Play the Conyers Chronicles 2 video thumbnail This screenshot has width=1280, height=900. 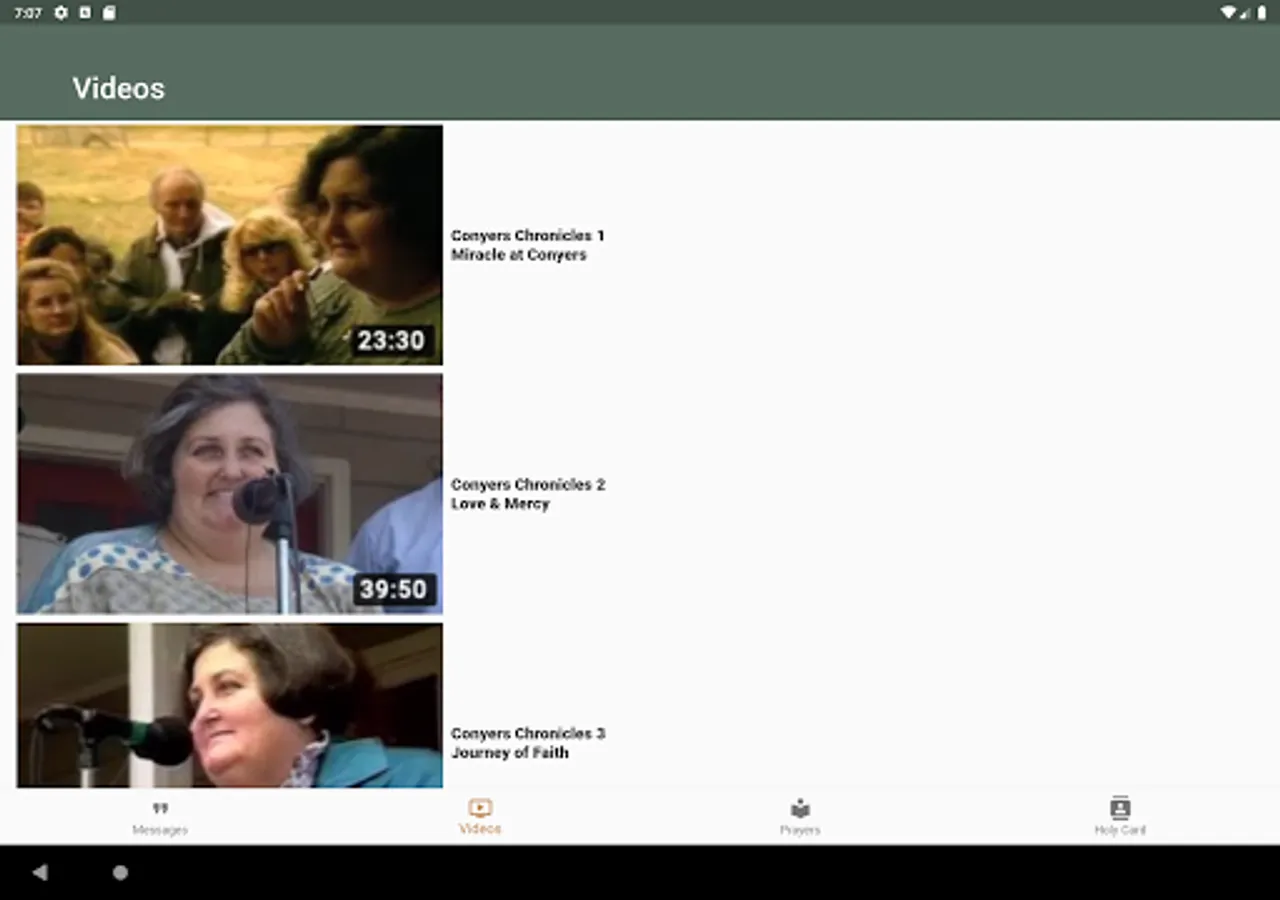[x=230, y=494]
